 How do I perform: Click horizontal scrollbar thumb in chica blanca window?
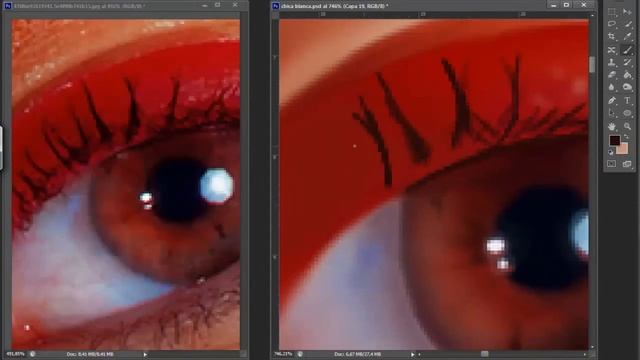tap(484, 354)
